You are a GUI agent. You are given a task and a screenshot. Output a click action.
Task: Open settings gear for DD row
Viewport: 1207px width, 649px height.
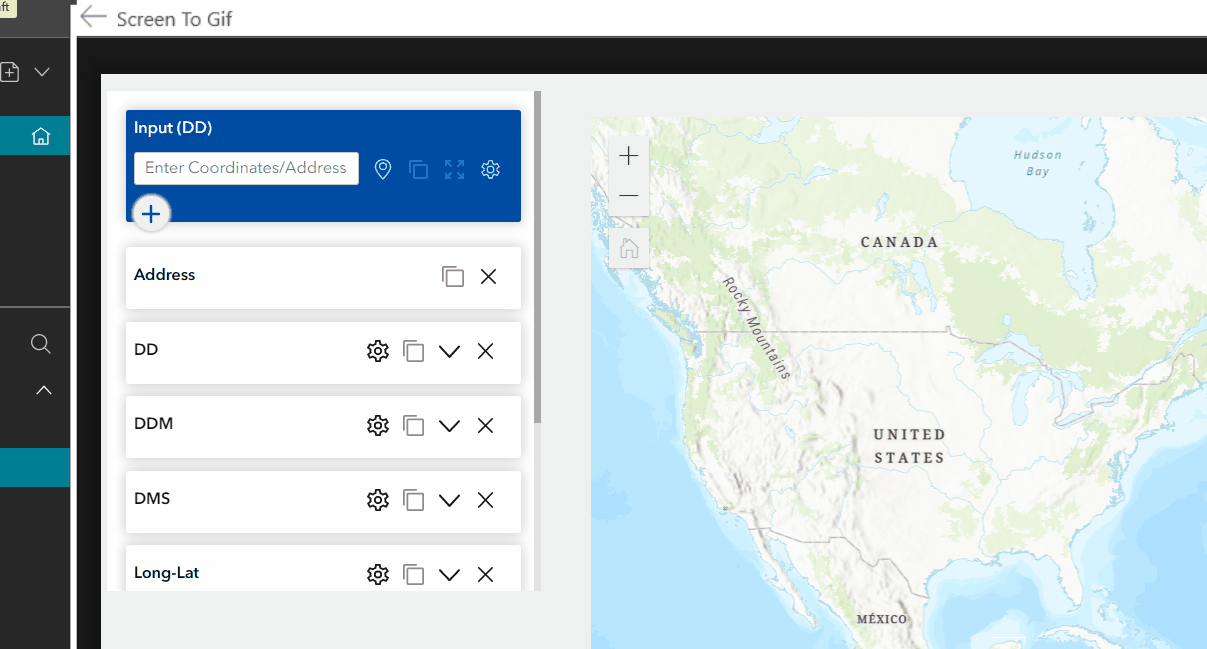377,351
